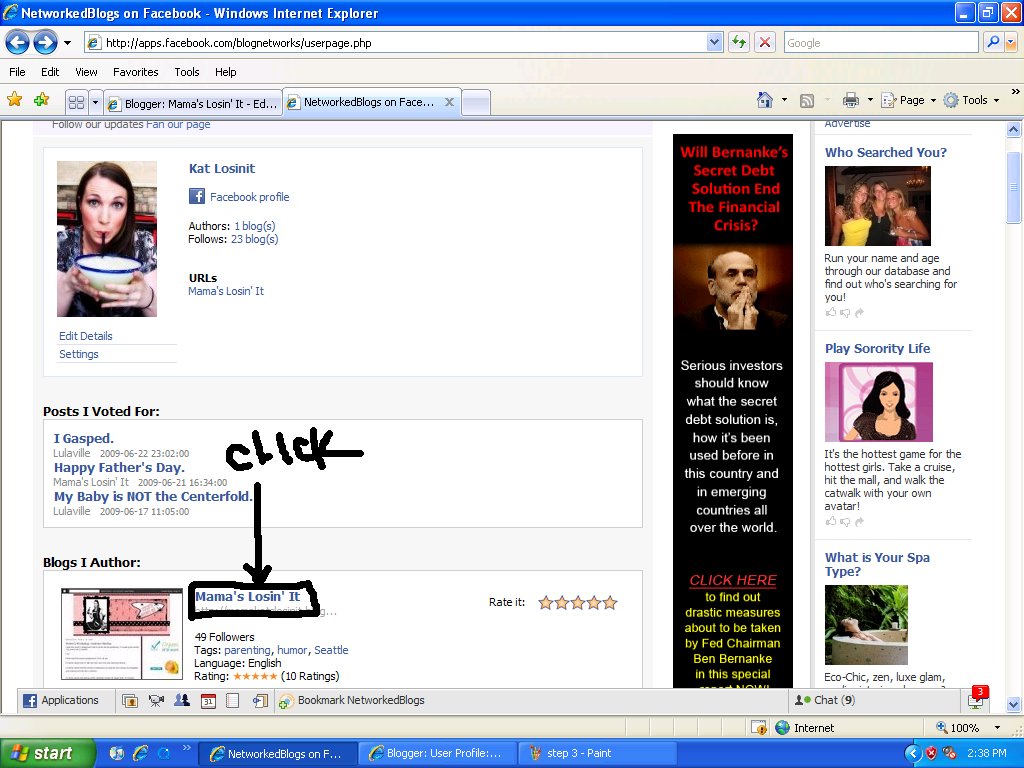Open the Tools command bar dropdown
The image size is (1024, 768).
971,100
